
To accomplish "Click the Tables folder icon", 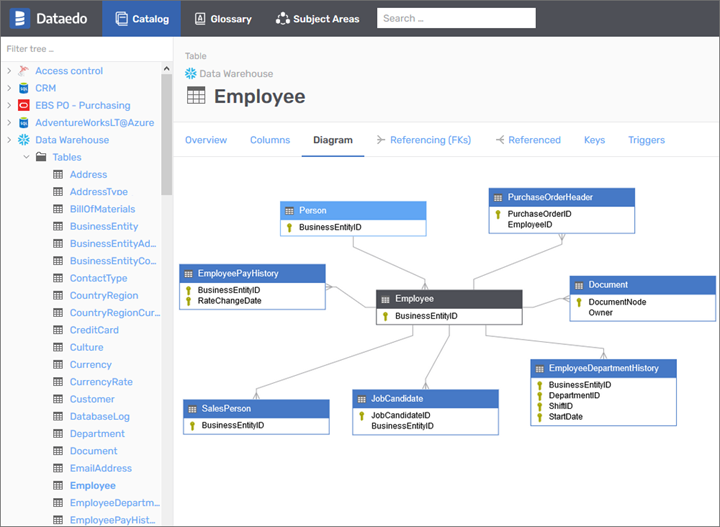I will (41, 157).
